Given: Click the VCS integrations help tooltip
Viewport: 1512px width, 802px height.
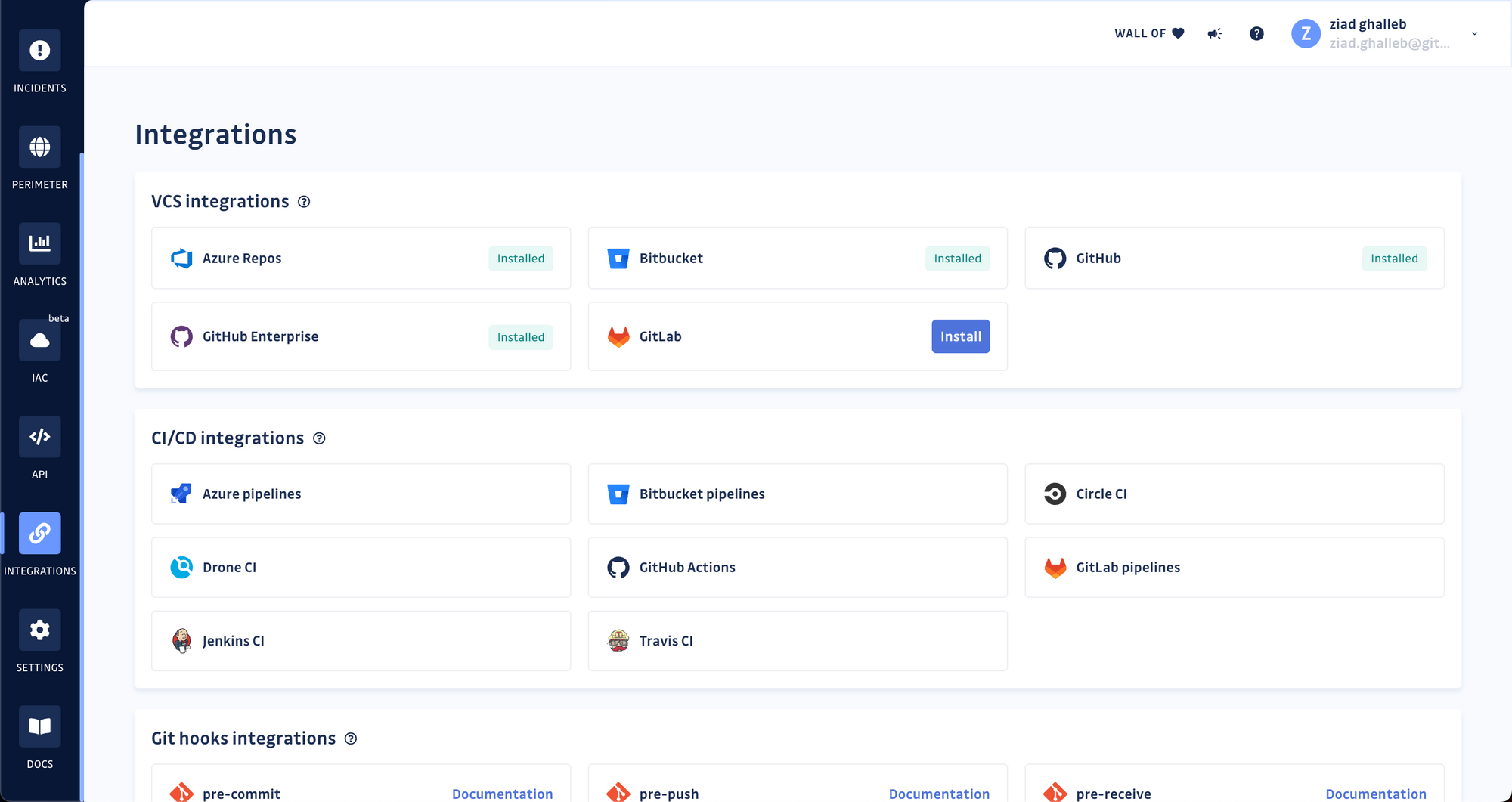Looking at the screenshot, I should pos(304,201).
